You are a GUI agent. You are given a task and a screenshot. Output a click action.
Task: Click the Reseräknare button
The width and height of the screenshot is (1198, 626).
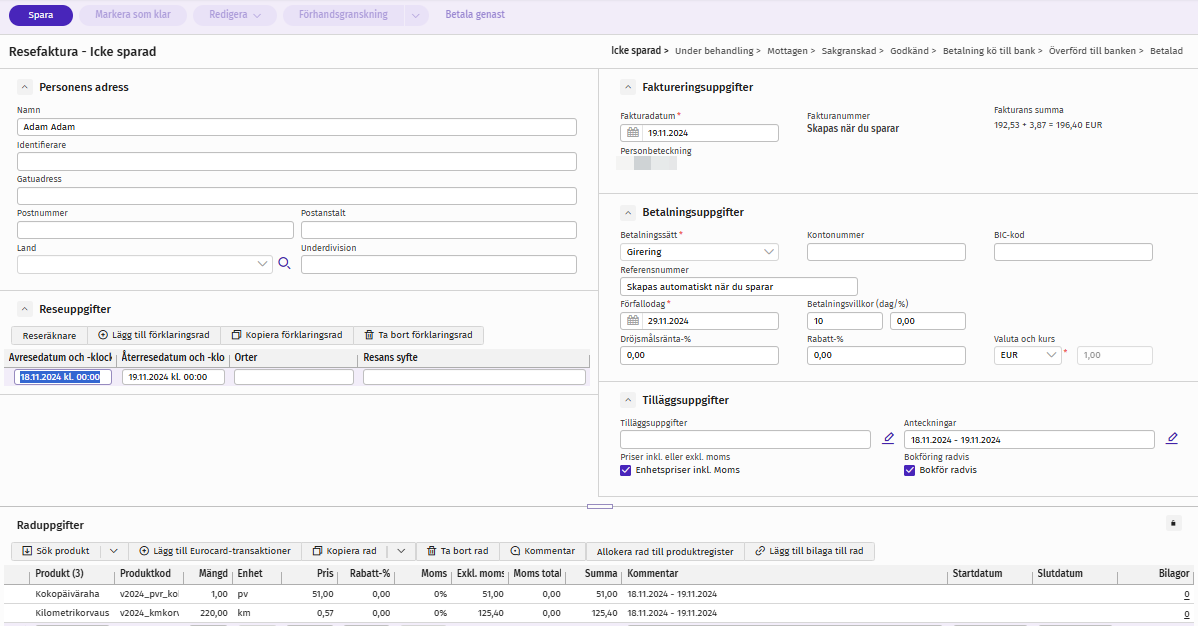pyautogui.click(x=50, y=335)
